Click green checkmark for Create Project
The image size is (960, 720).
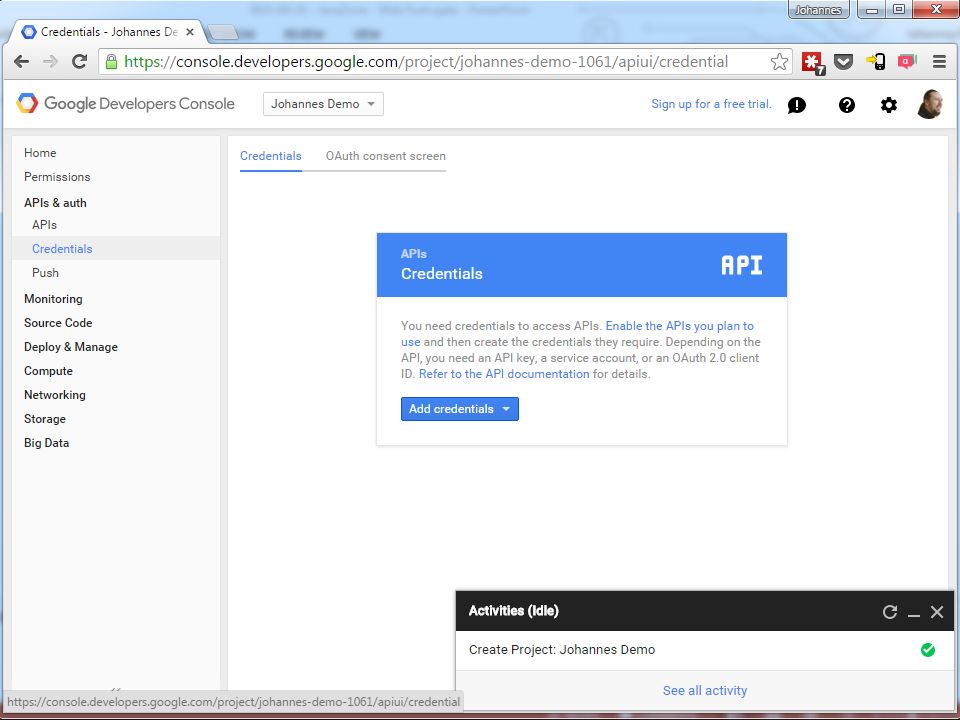[x=928, y=650]
